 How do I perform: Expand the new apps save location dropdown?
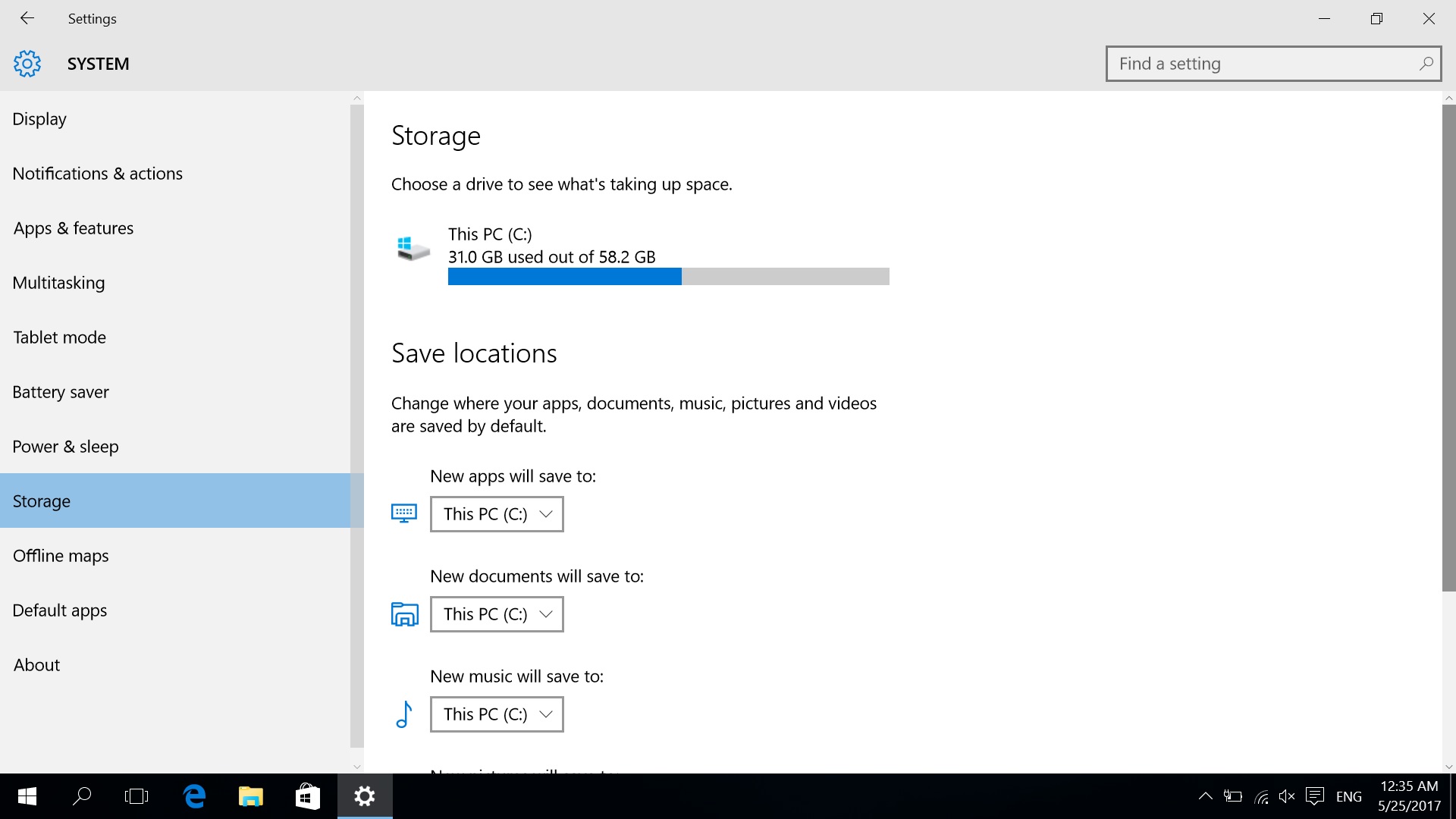pos(497,514)
